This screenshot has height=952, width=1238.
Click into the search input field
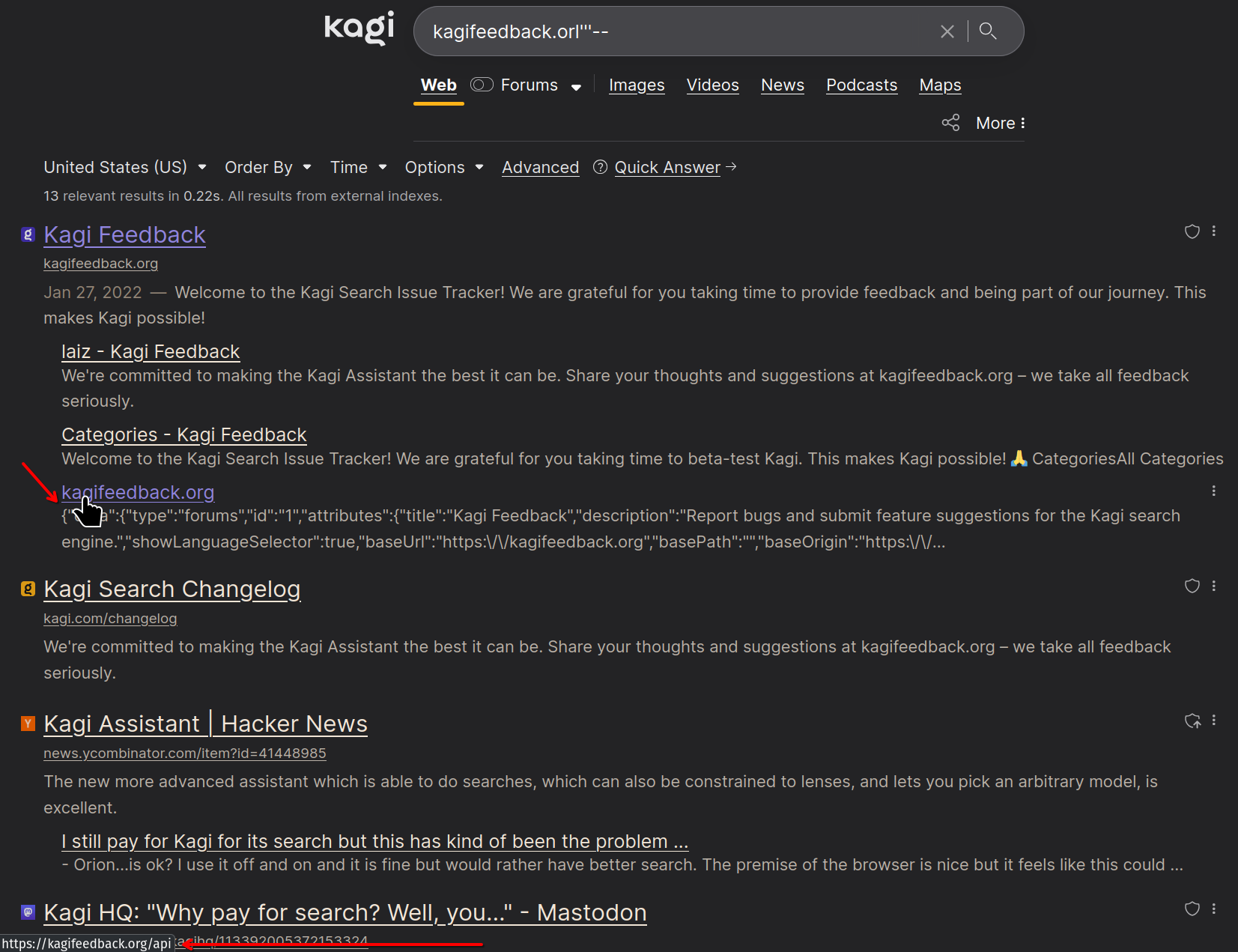674,31
